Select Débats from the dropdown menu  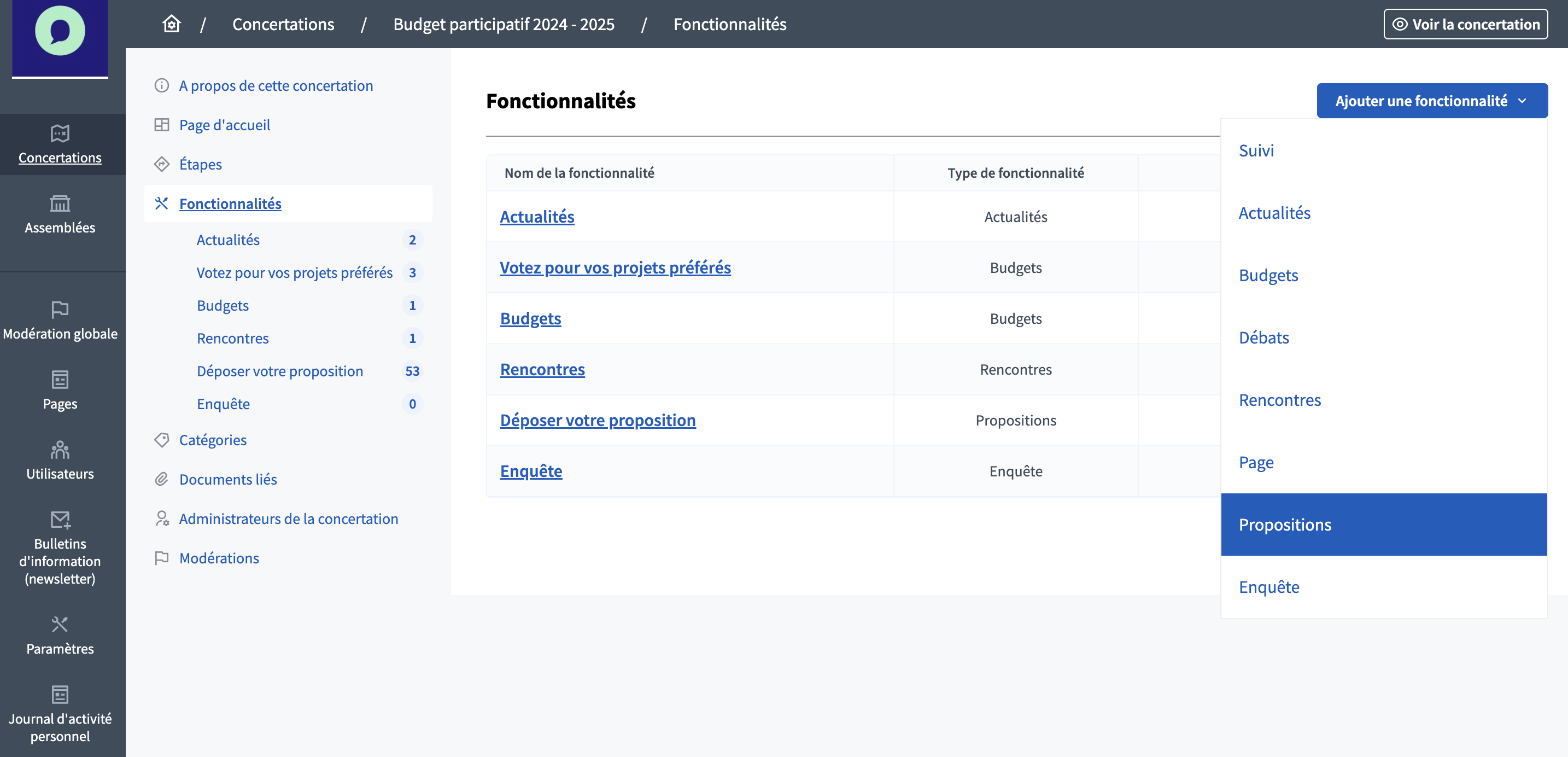click(x=1263, y=337)
